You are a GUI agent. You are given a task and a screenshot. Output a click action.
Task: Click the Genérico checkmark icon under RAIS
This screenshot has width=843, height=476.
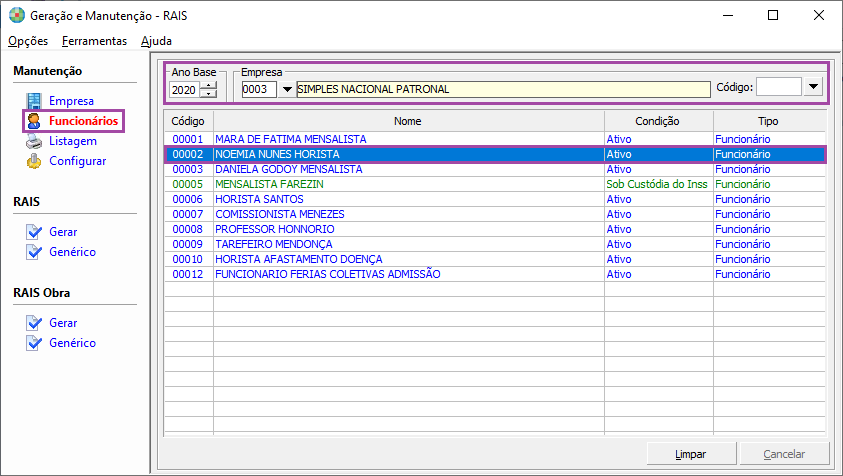click(34, 252)
